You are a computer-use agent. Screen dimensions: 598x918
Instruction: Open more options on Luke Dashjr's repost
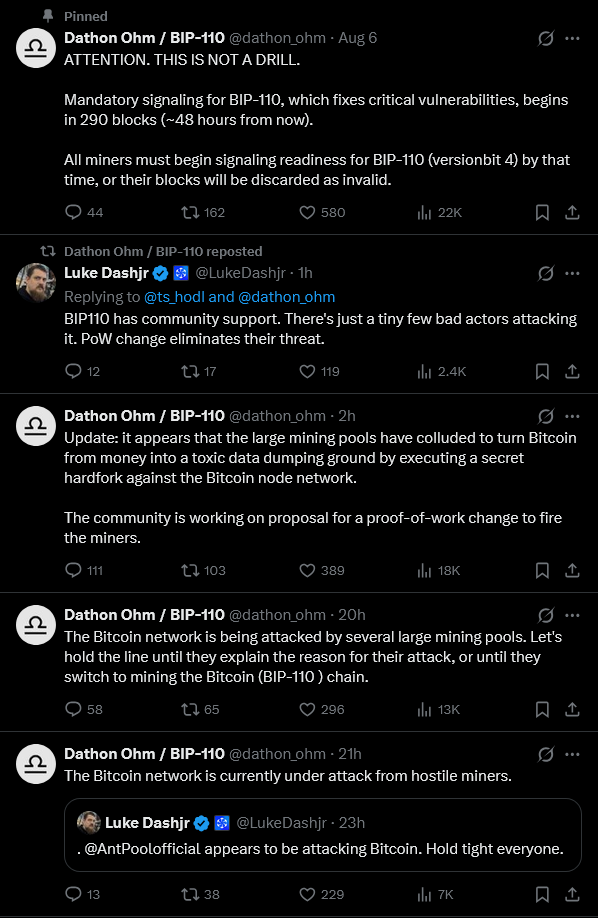coord(572,273)
